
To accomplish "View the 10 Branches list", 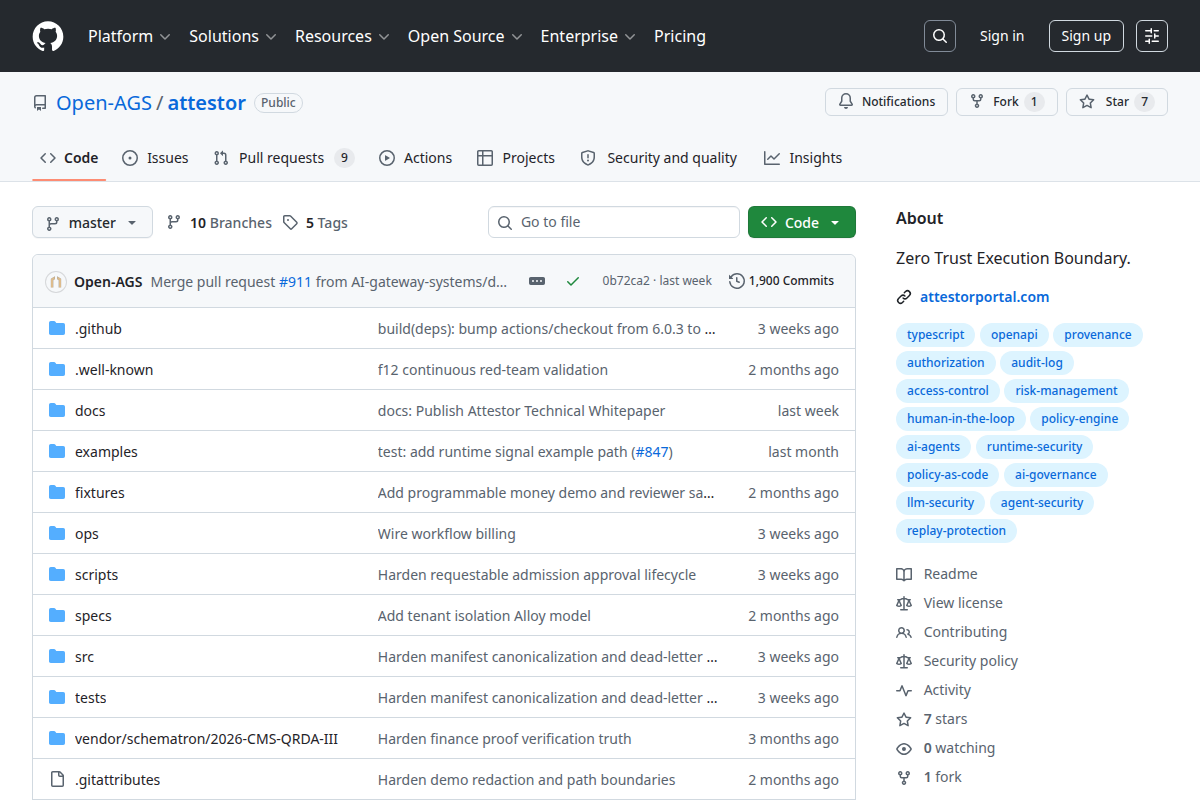I will [x=219, y=223].
